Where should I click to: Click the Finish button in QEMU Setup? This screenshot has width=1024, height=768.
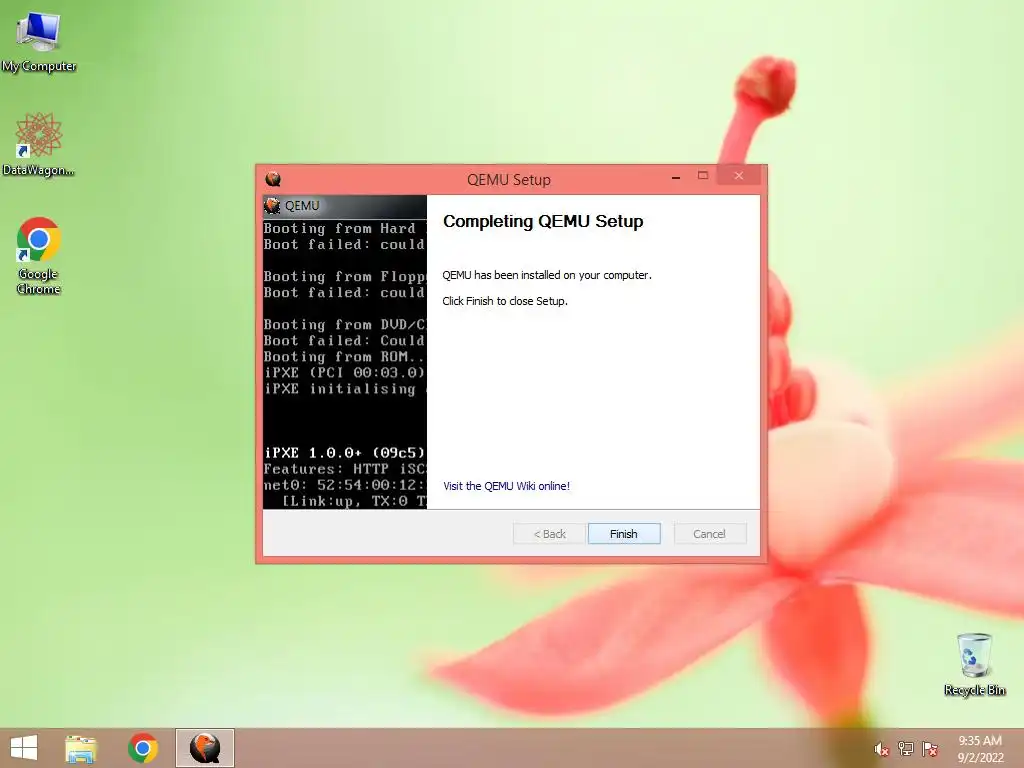[x=624, y=534]
